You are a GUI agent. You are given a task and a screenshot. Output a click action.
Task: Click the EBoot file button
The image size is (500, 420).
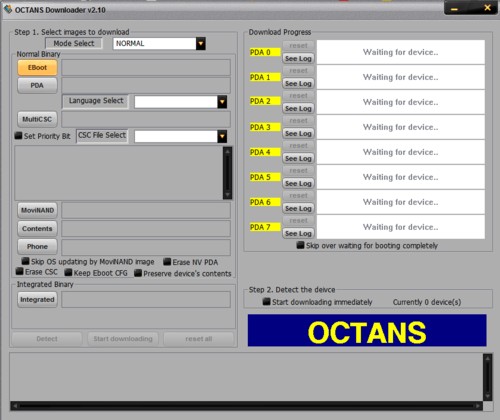tap(37, 68)
